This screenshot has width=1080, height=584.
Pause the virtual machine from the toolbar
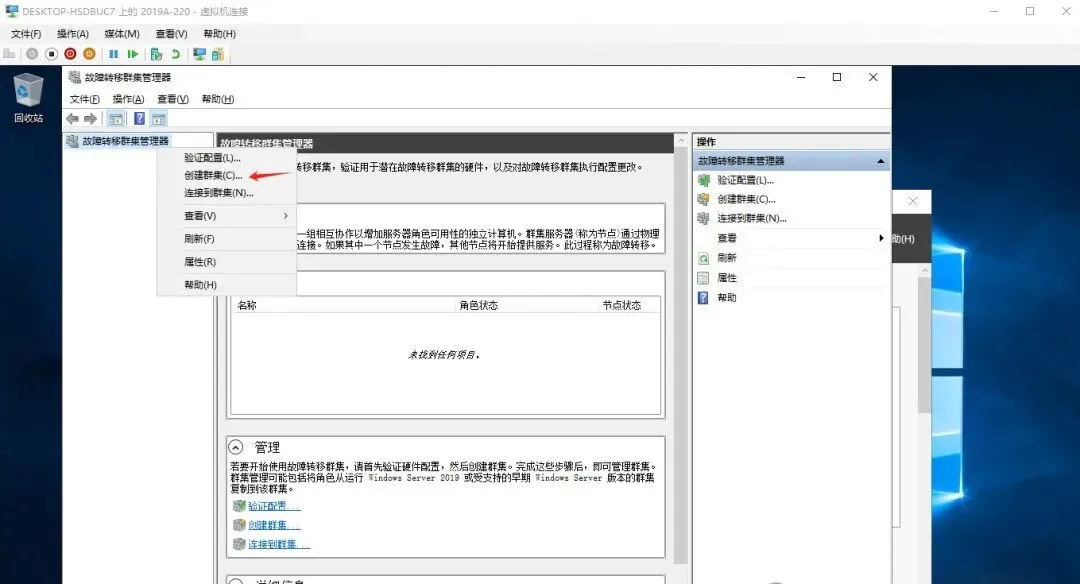point(114,54)
